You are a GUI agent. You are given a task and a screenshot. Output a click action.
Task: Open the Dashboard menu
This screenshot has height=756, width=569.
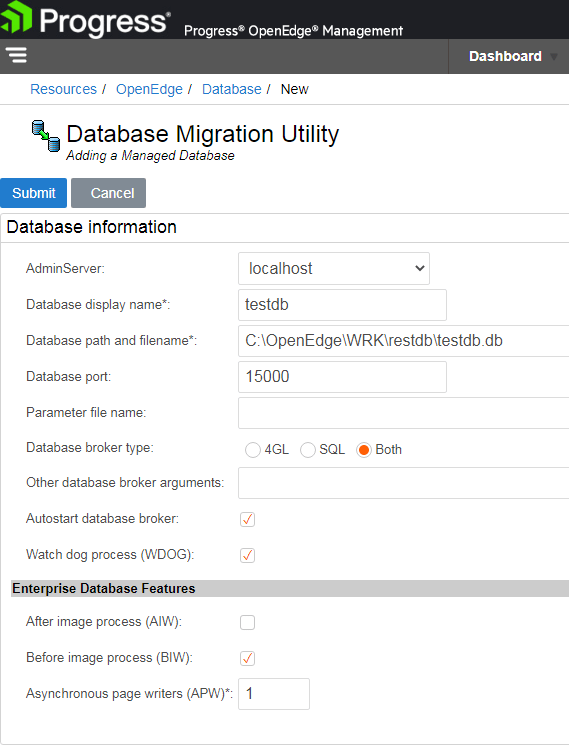(505, 56)
